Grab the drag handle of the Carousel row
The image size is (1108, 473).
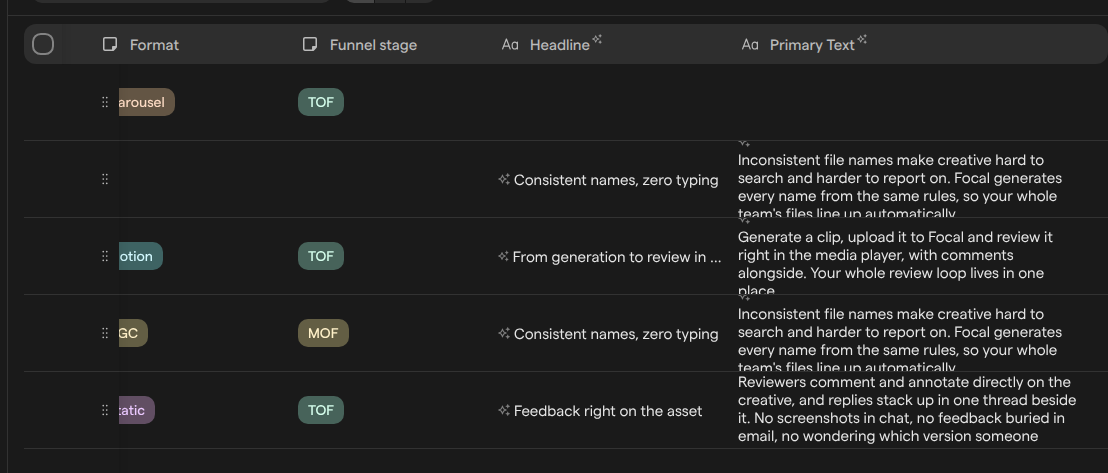(x=105, y=103)
